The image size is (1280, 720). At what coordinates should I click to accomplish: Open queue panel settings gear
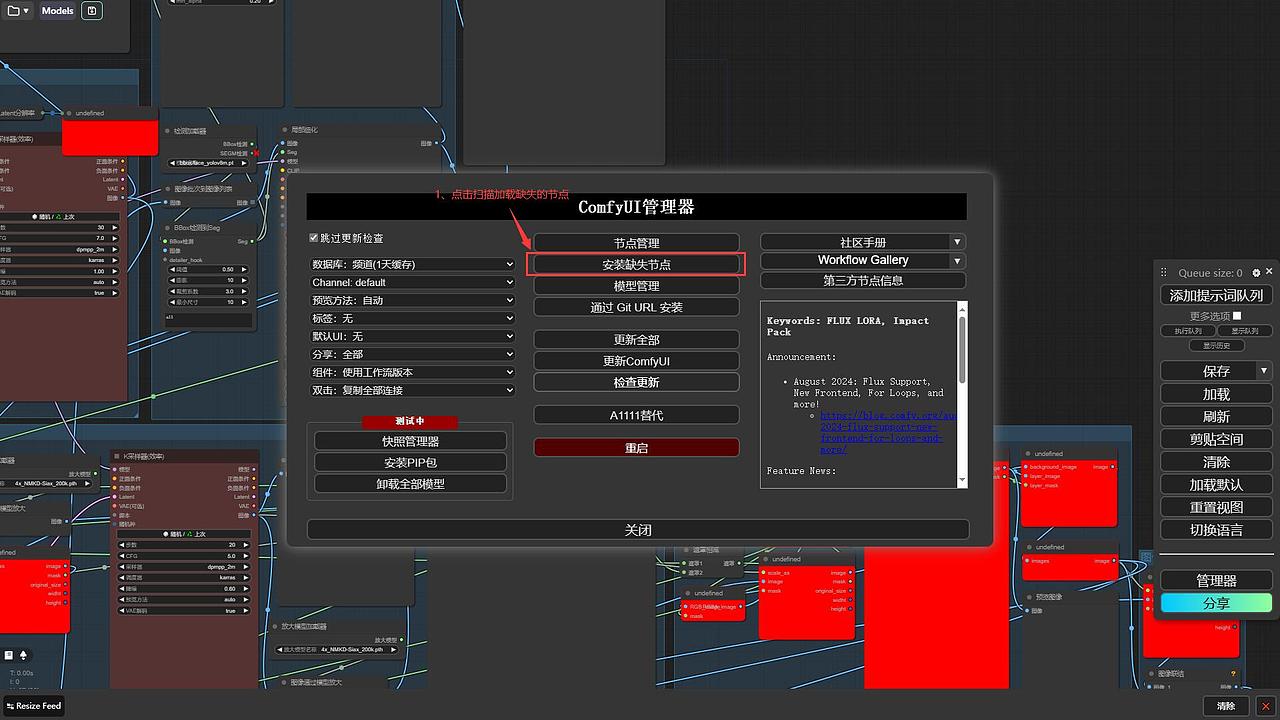[1257, 272]
